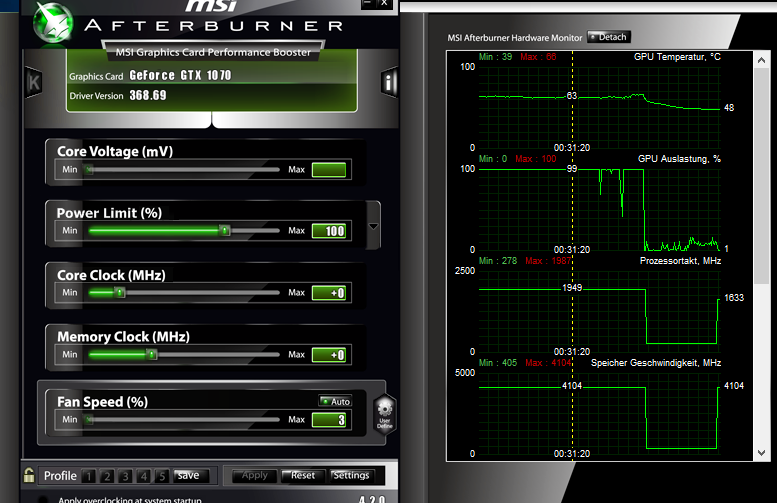Click the Prozessortakt graph
Screen dimensions: 777x503
600,311
